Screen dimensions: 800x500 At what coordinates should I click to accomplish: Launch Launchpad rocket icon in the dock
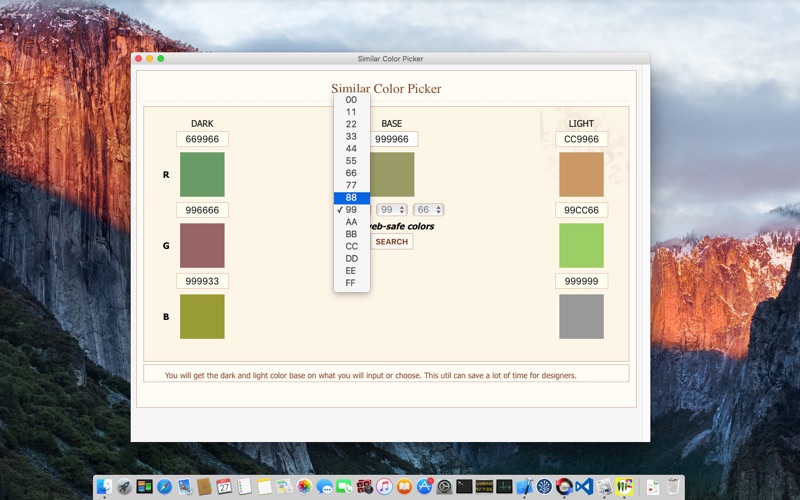coord(124,487)
